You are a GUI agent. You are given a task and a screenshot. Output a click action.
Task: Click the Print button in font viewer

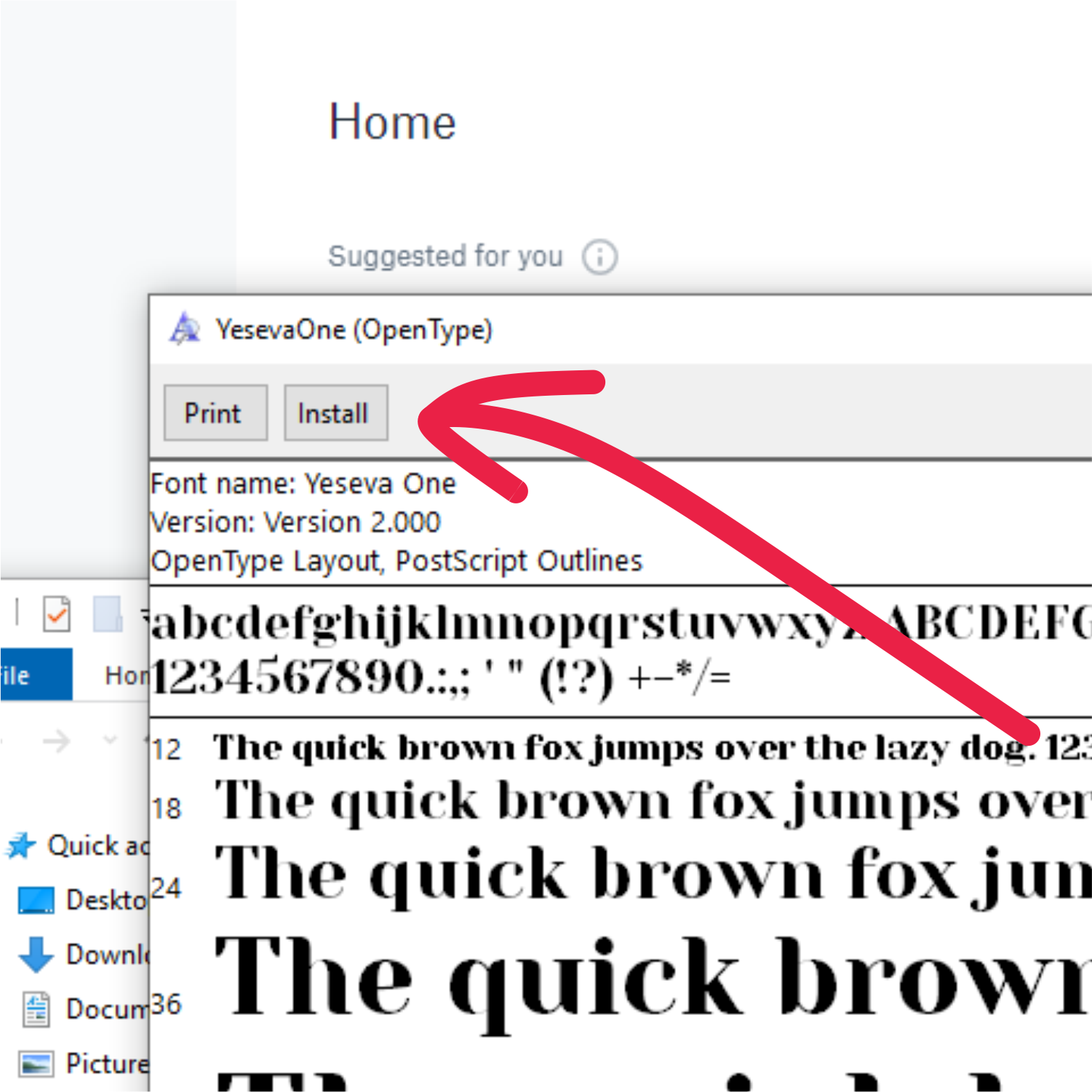(215, 413)
